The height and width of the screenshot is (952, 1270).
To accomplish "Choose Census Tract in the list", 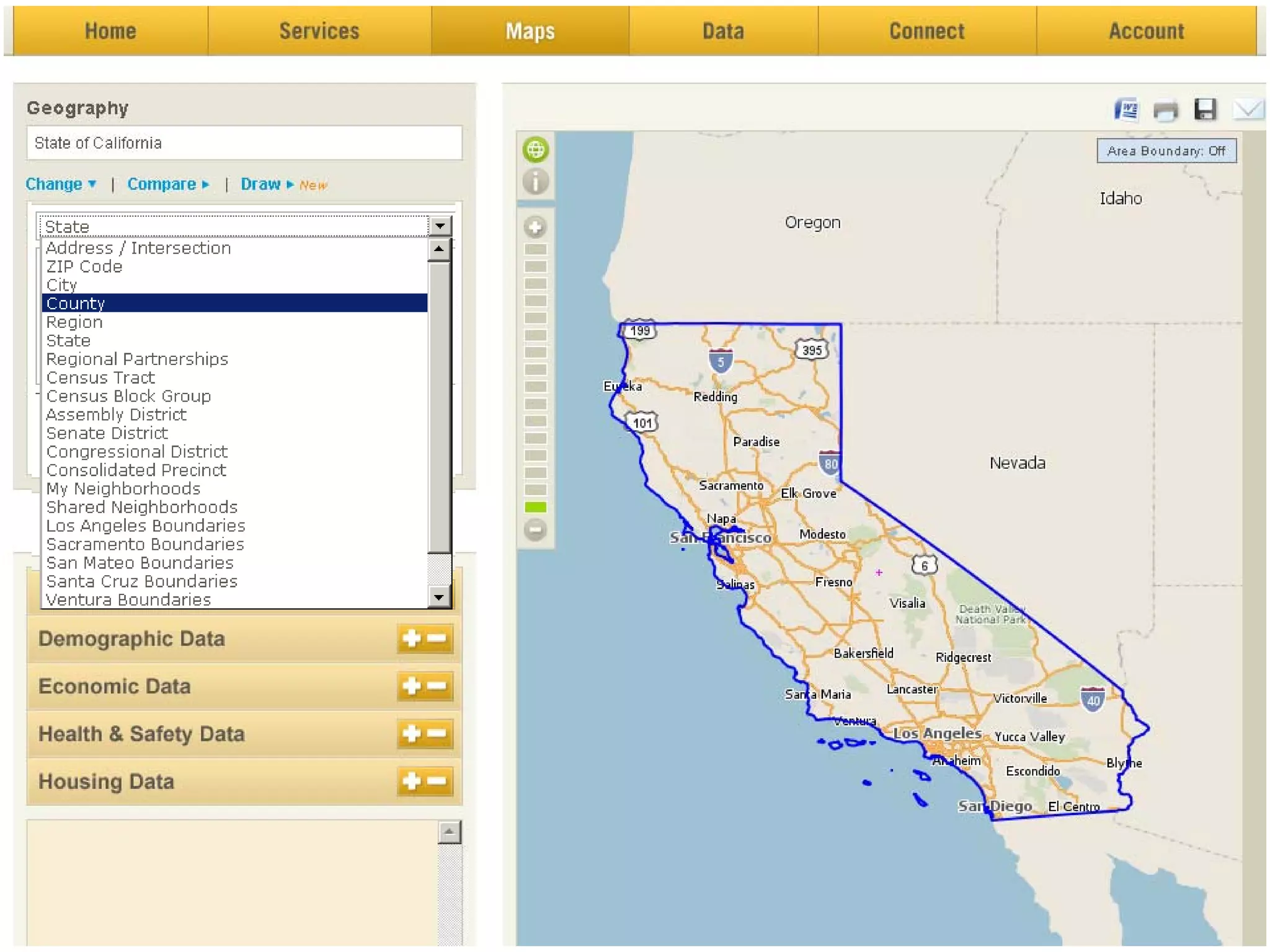I will (100, 377).
